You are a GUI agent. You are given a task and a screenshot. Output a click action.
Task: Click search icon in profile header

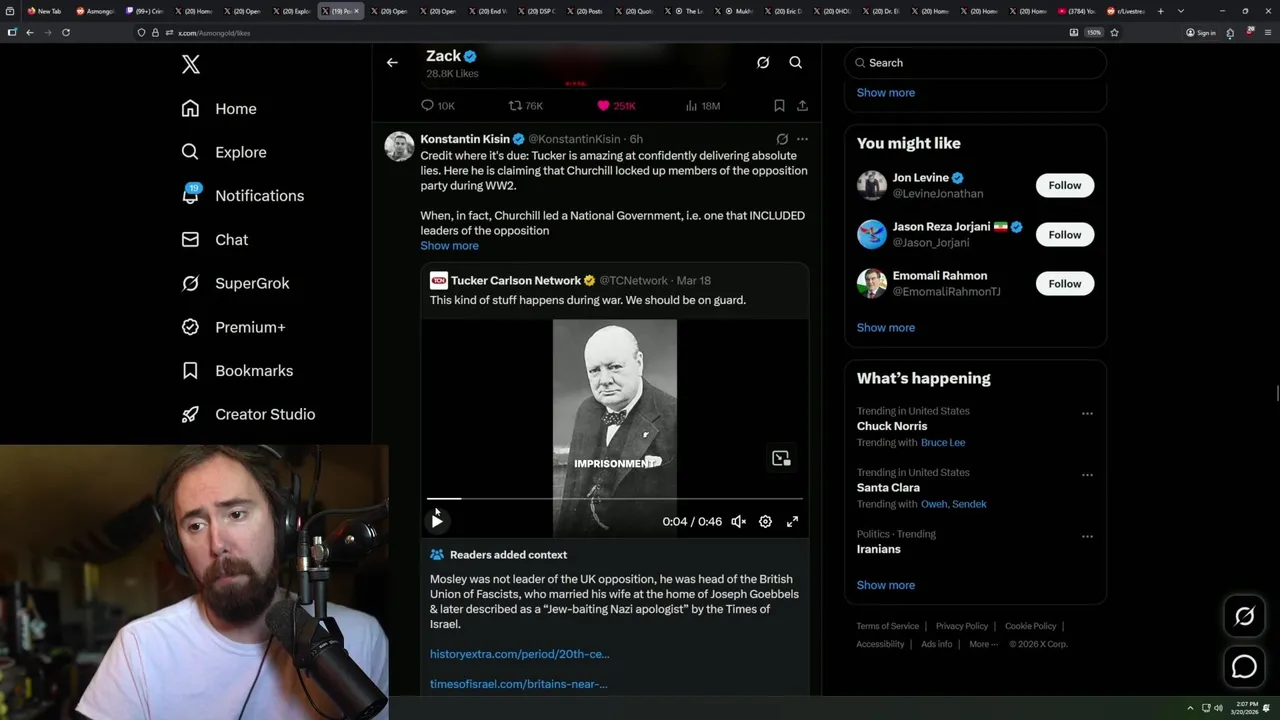point(796,63)
